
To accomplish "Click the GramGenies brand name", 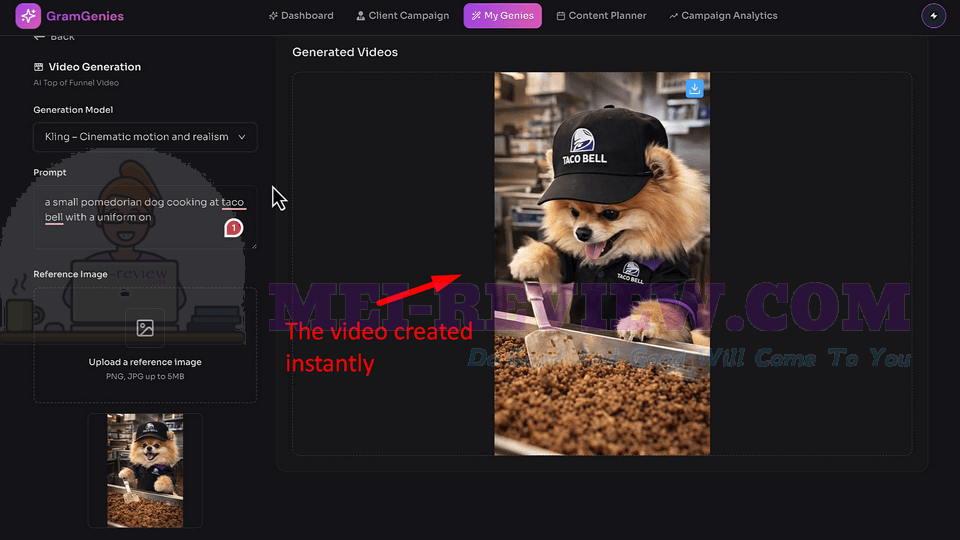I will 85,16.
